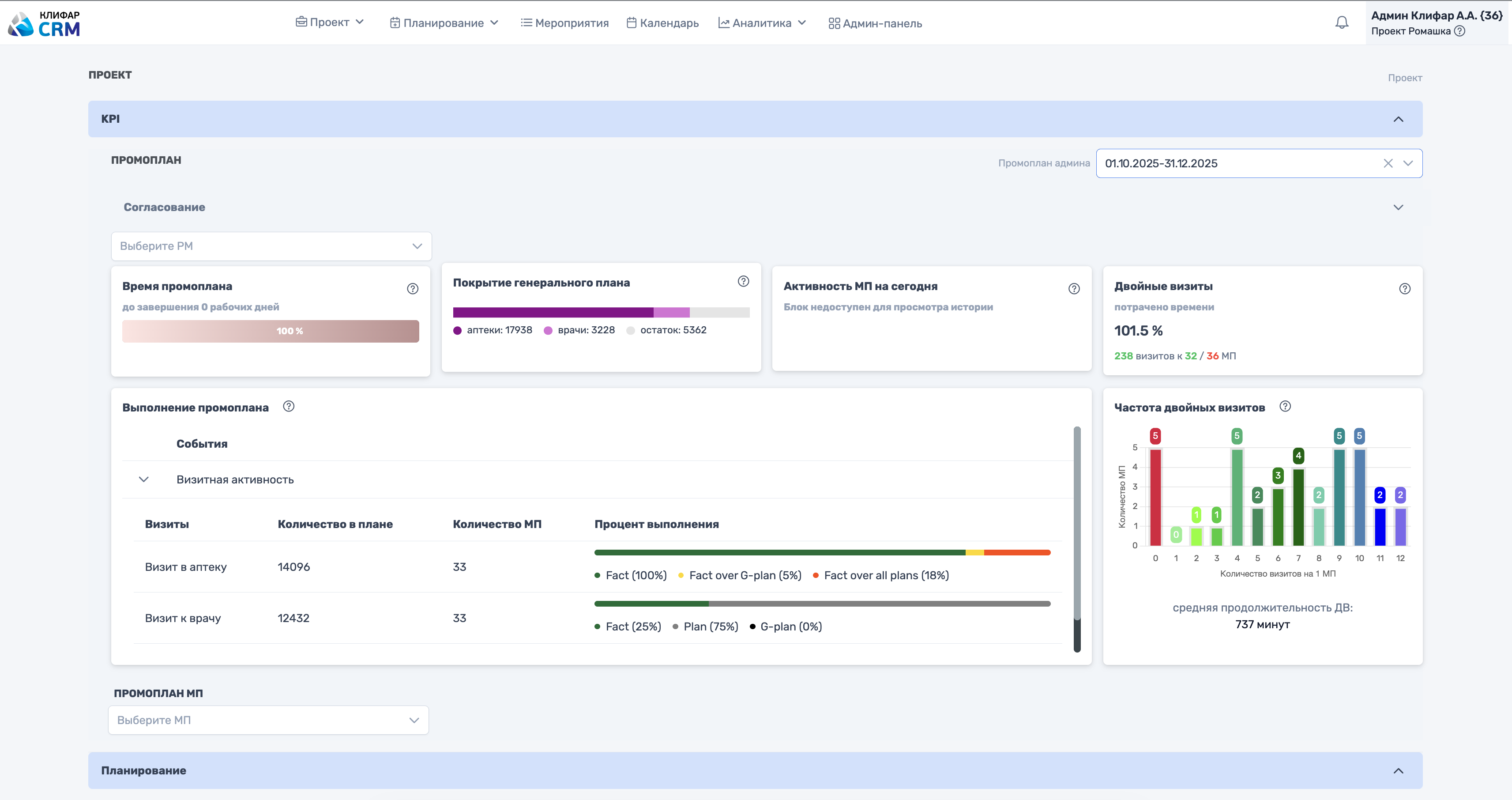
Task: Collapse the Планирование section
Action: pos(1398,770)
